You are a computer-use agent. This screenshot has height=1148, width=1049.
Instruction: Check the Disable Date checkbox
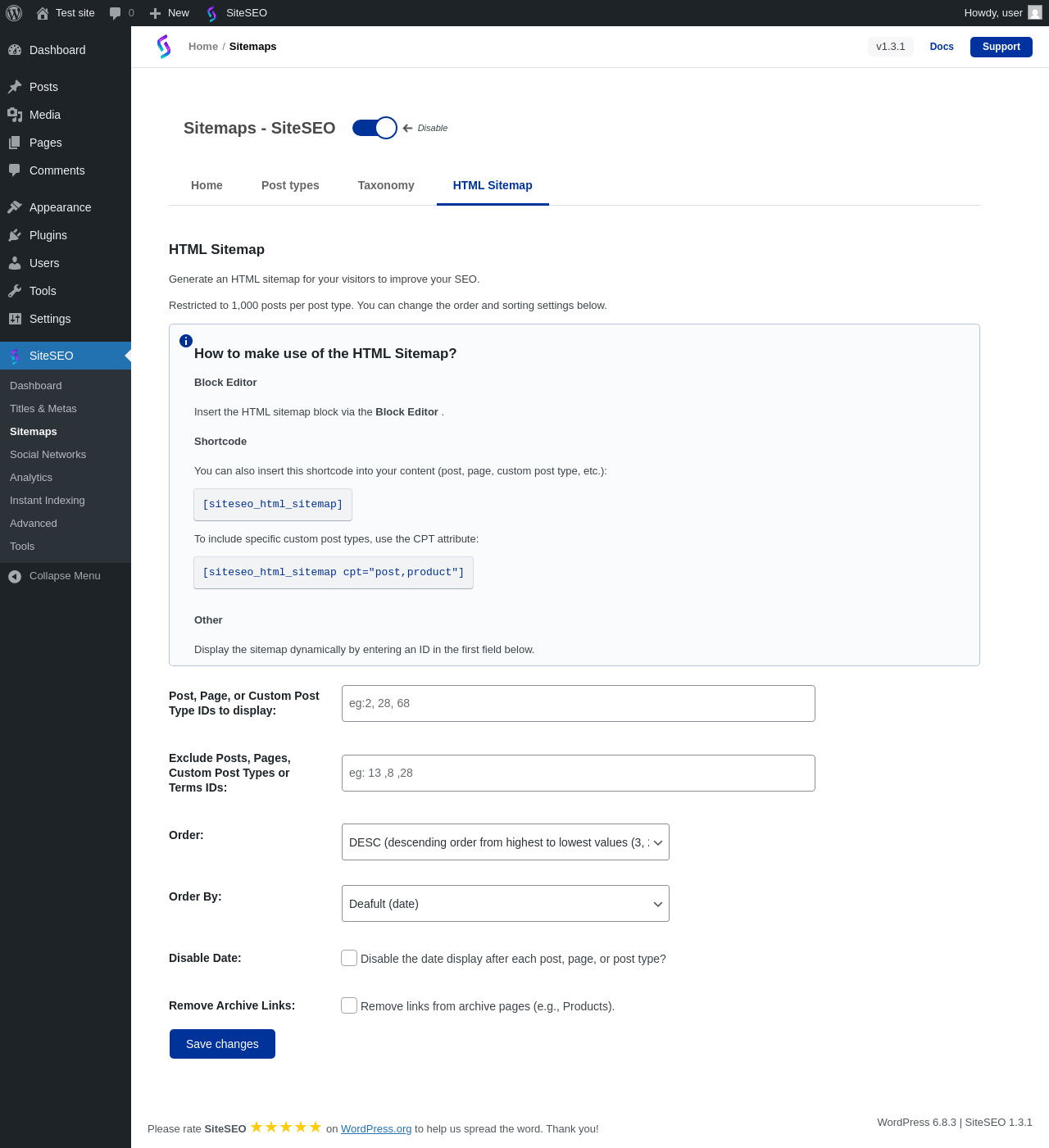349,958
